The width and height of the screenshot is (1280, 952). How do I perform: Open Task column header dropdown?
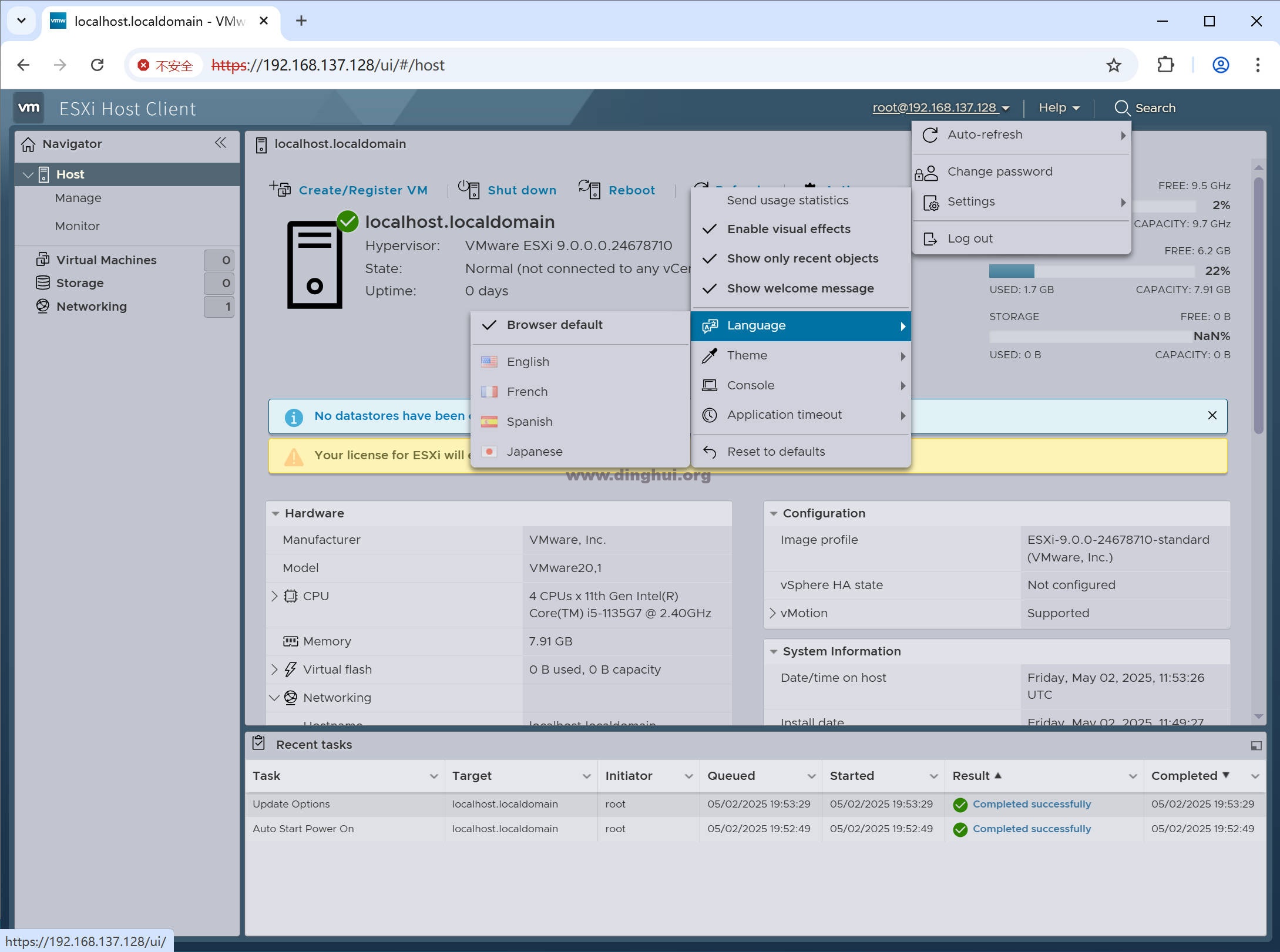coord(434,776)
